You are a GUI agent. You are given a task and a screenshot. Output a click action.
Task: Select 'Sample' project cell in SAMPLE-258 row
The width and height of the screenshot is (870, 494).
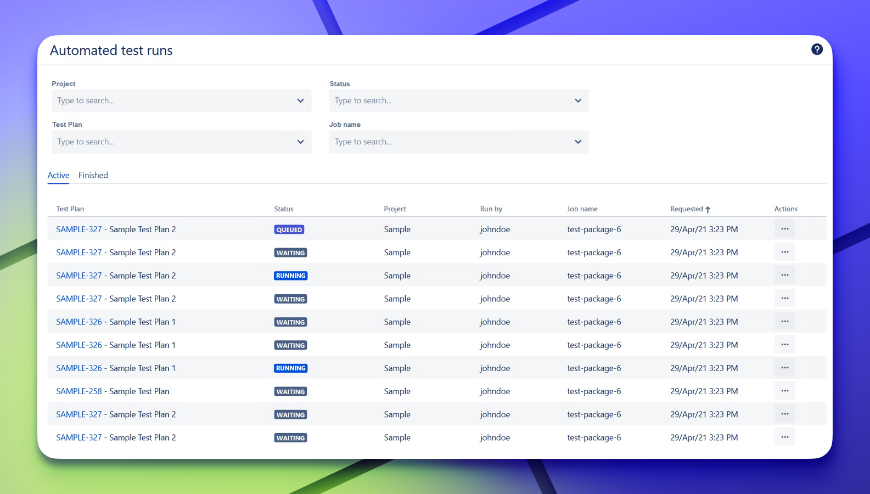click(x=397, y=391)
